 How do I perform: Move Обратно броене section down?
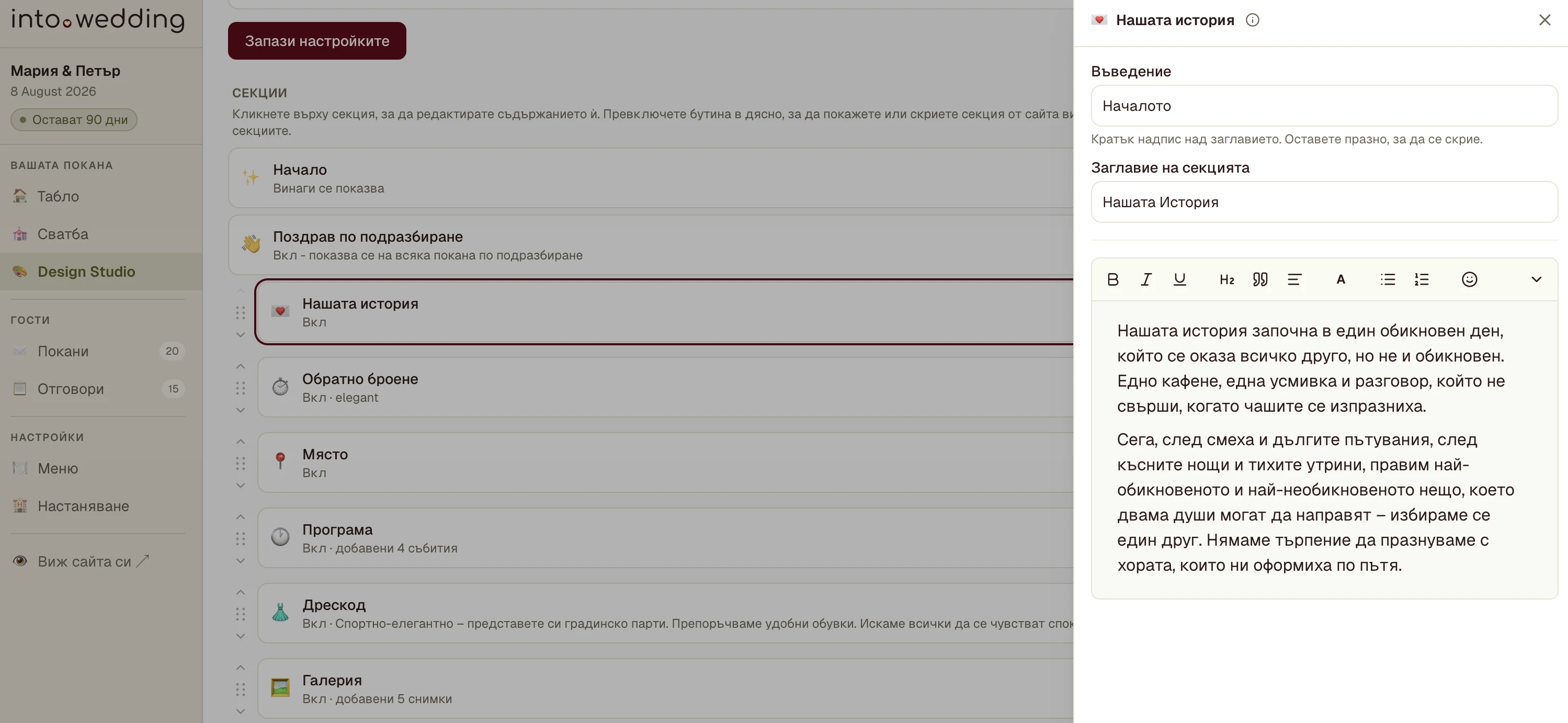pos(241,410)
